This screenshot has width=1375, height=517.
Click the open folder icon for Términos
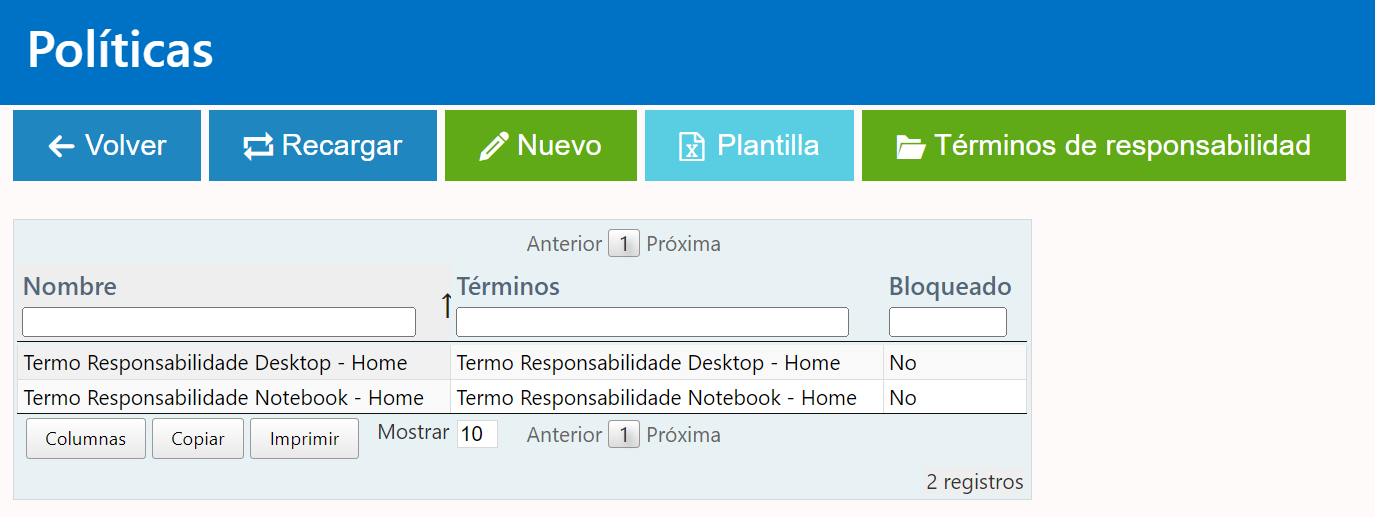tap(911, 147)
